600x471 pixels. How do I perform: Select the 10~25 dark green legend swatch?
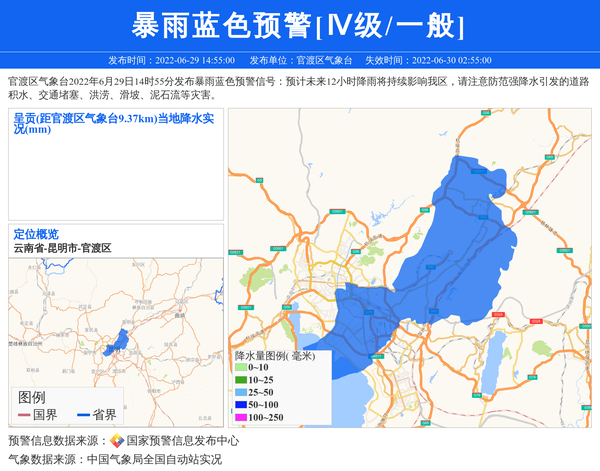tap(240, 381)
